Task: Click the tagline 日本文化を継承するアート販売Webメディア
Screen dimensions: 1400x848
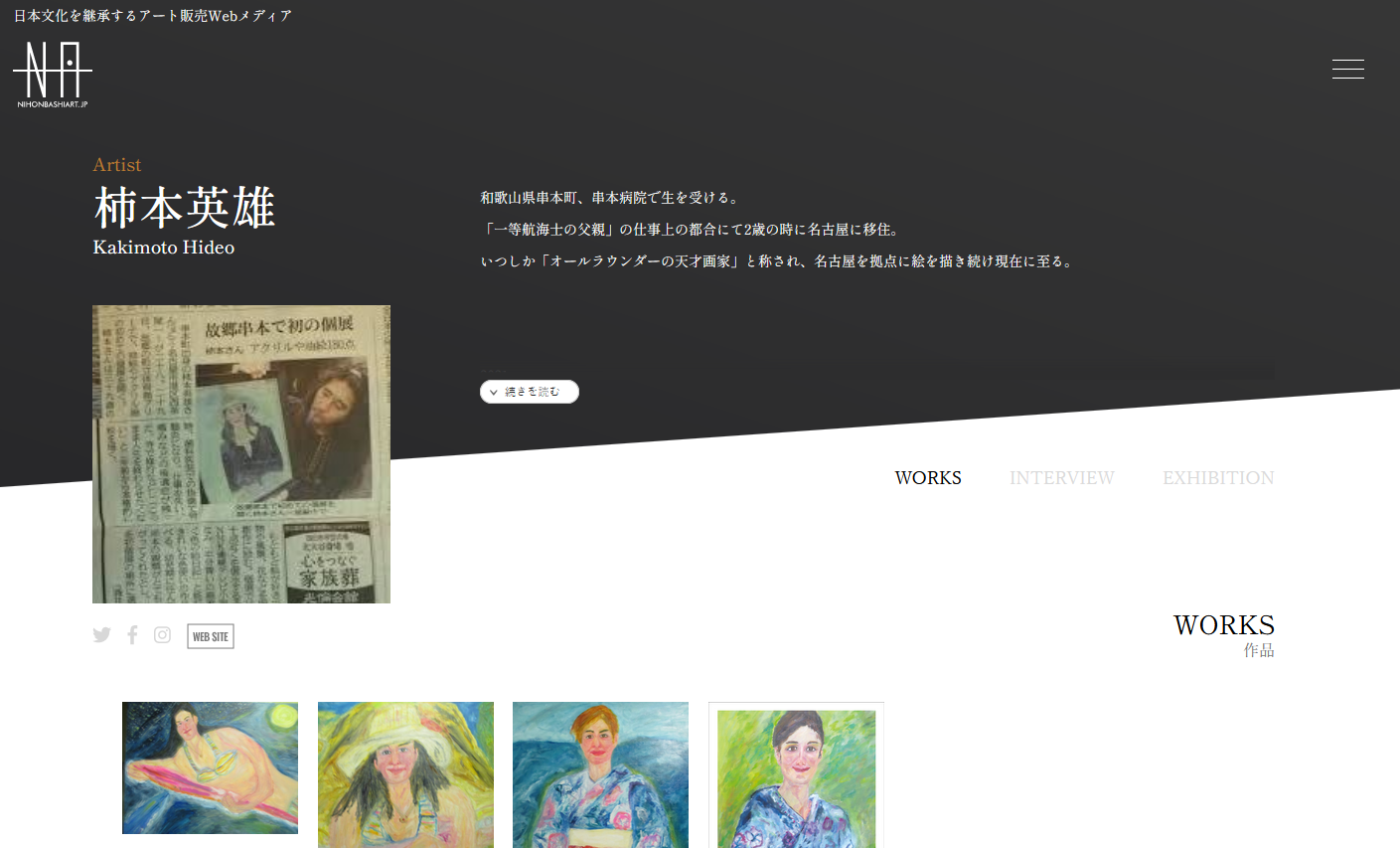Action: click(153, 16)
